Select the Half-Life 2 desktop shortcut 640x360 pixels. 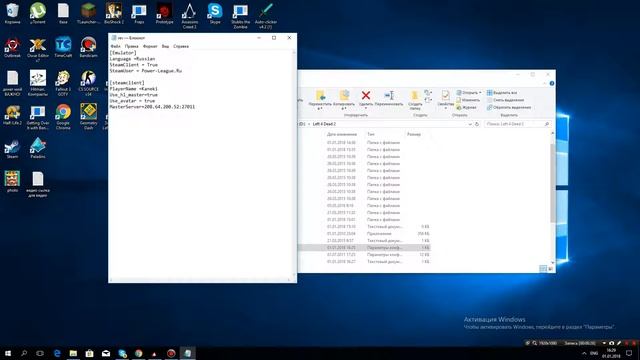pos(12,115)
